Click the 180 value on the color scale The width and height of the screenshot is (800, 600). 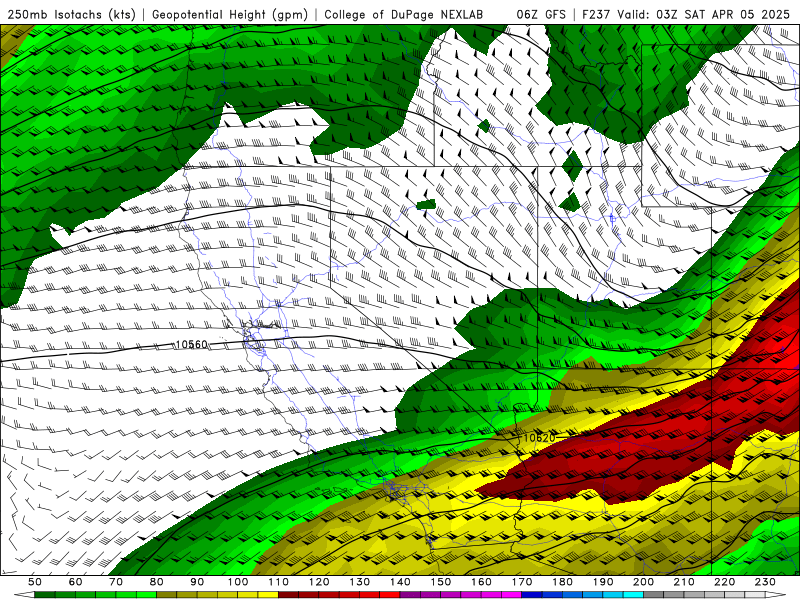point(562,582)
